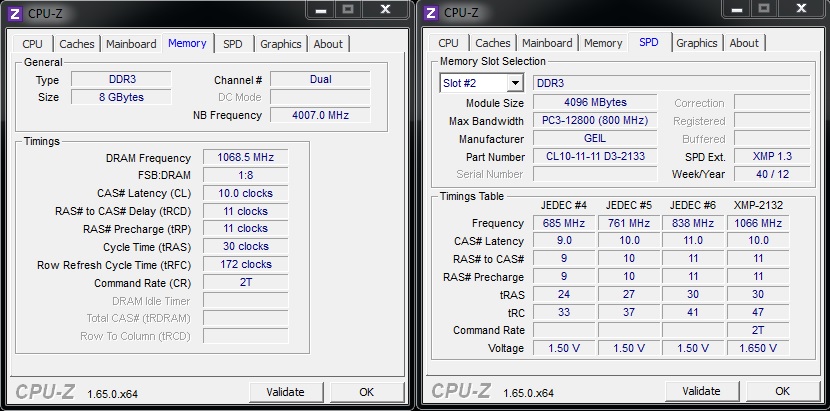This screenshot has height=411, width=830.
Task: Click the empty Serial Number field
Action: click(x=595, y=174)
